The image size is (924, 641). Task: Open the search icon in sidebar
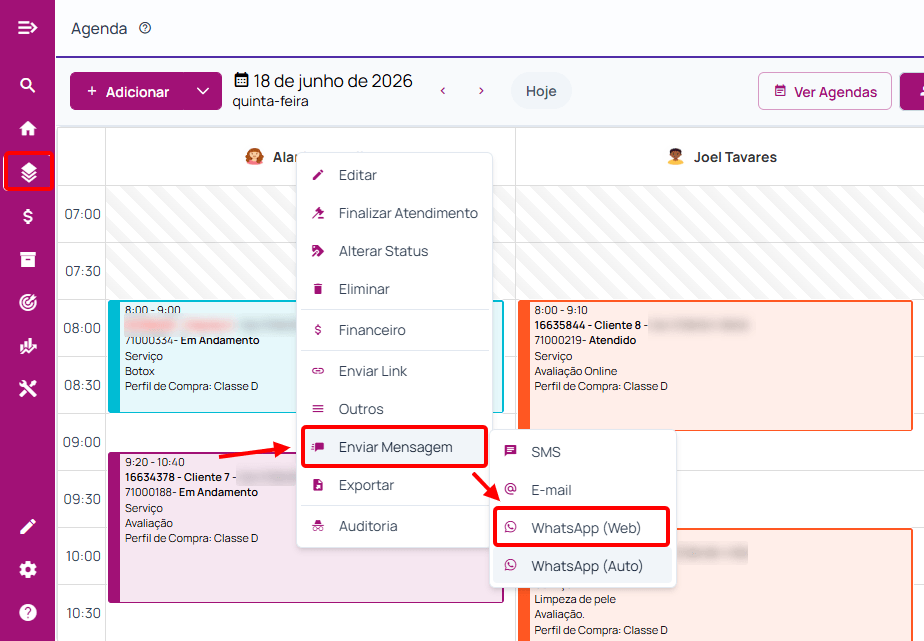(28, 85)
